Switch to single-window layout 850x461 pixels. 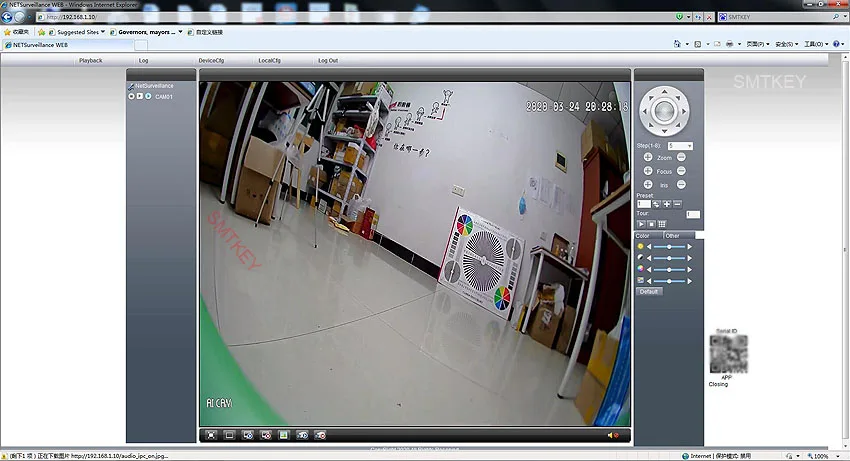click(229, 435)
